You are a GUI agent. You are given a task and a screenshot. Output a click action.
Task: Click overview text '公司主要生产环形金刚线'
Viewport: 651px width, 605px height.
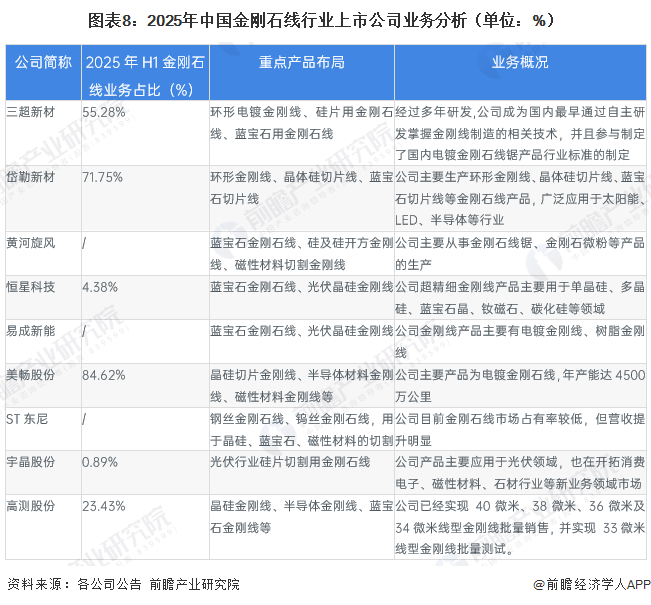pos(463,177)
